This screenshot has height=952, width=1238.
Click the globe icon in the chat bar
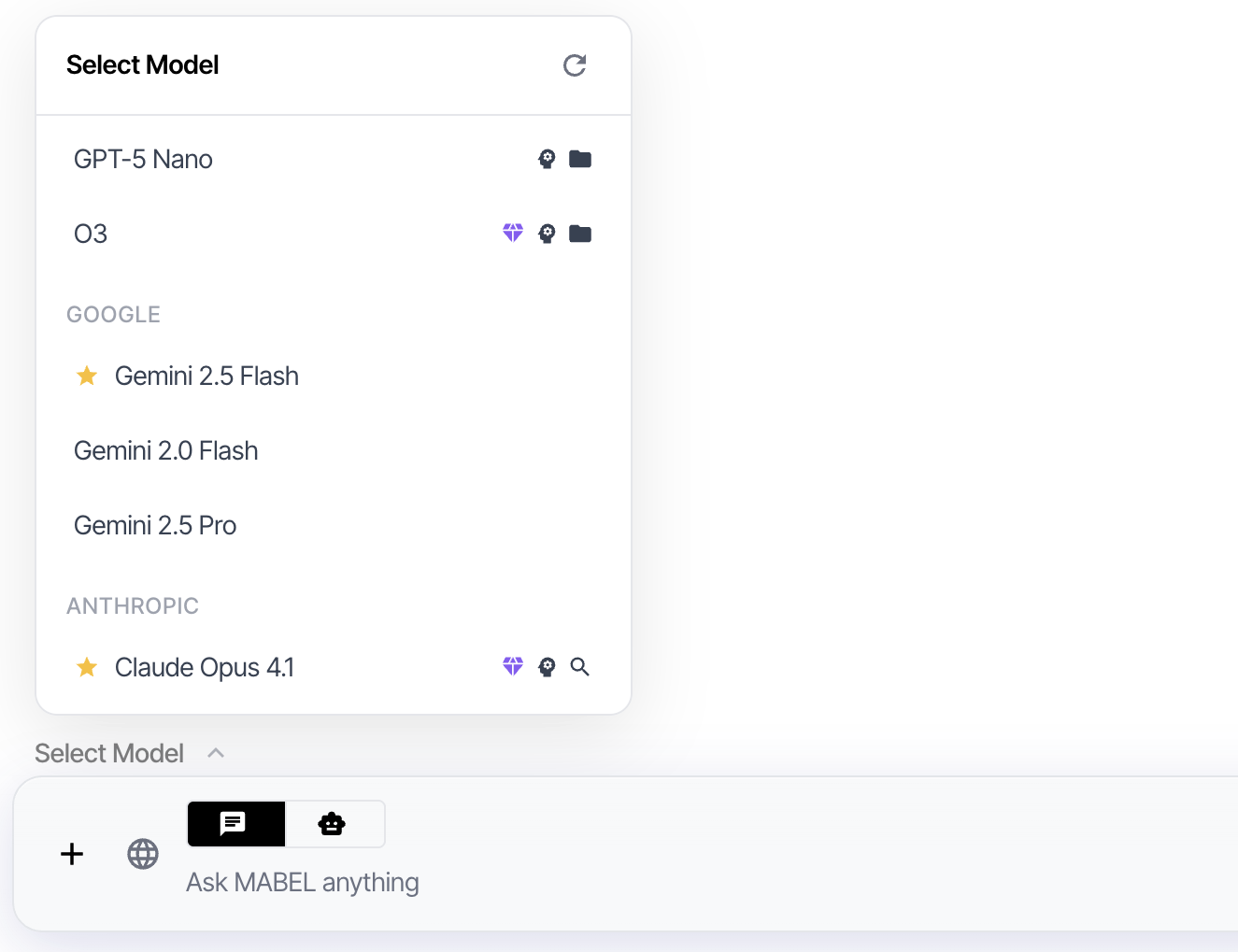[143, 853]
